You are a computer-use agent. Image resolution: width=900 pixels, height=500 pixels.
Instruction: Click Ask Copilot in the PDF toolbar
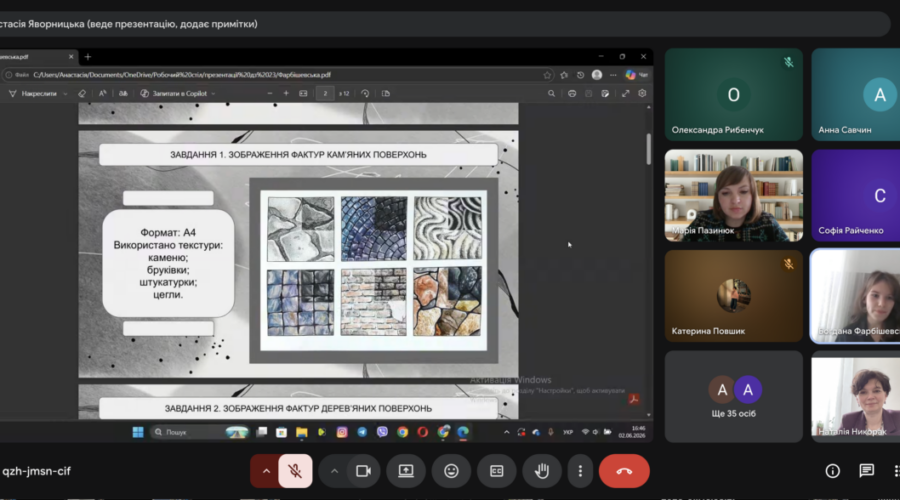(174, 94)
